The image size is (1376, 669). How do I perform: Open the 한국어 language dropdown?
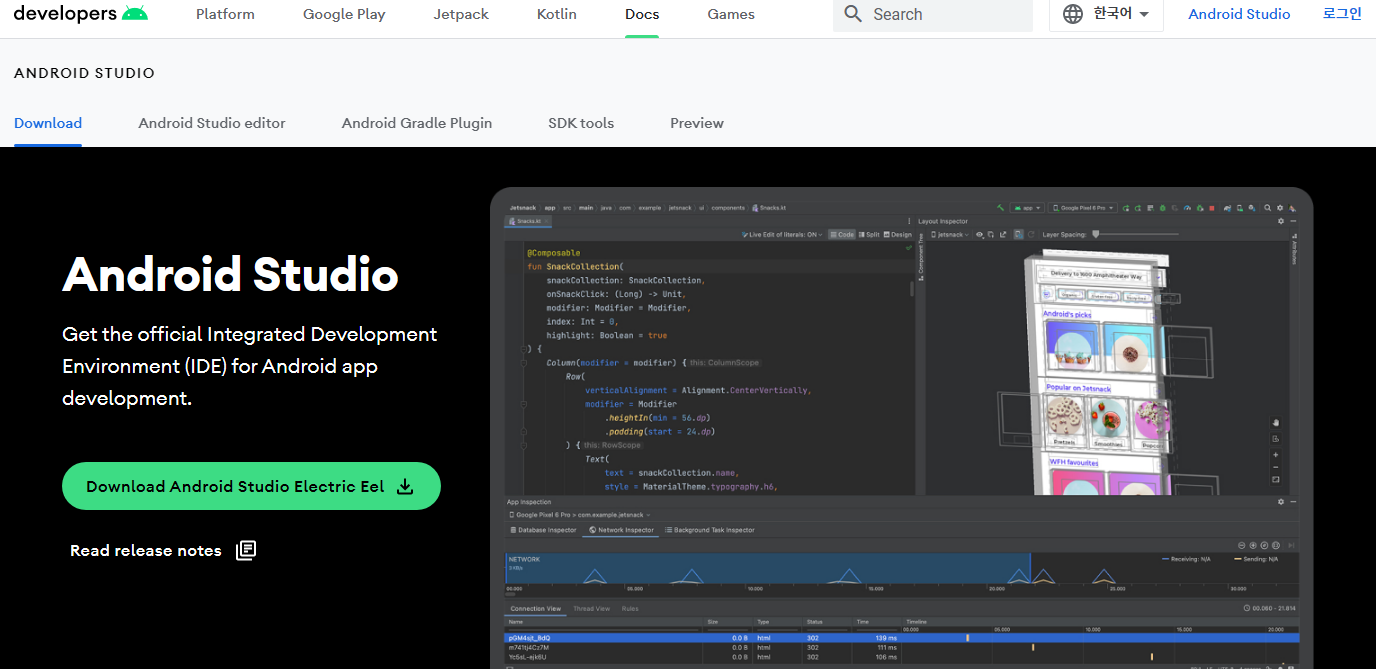(1106, 14)
